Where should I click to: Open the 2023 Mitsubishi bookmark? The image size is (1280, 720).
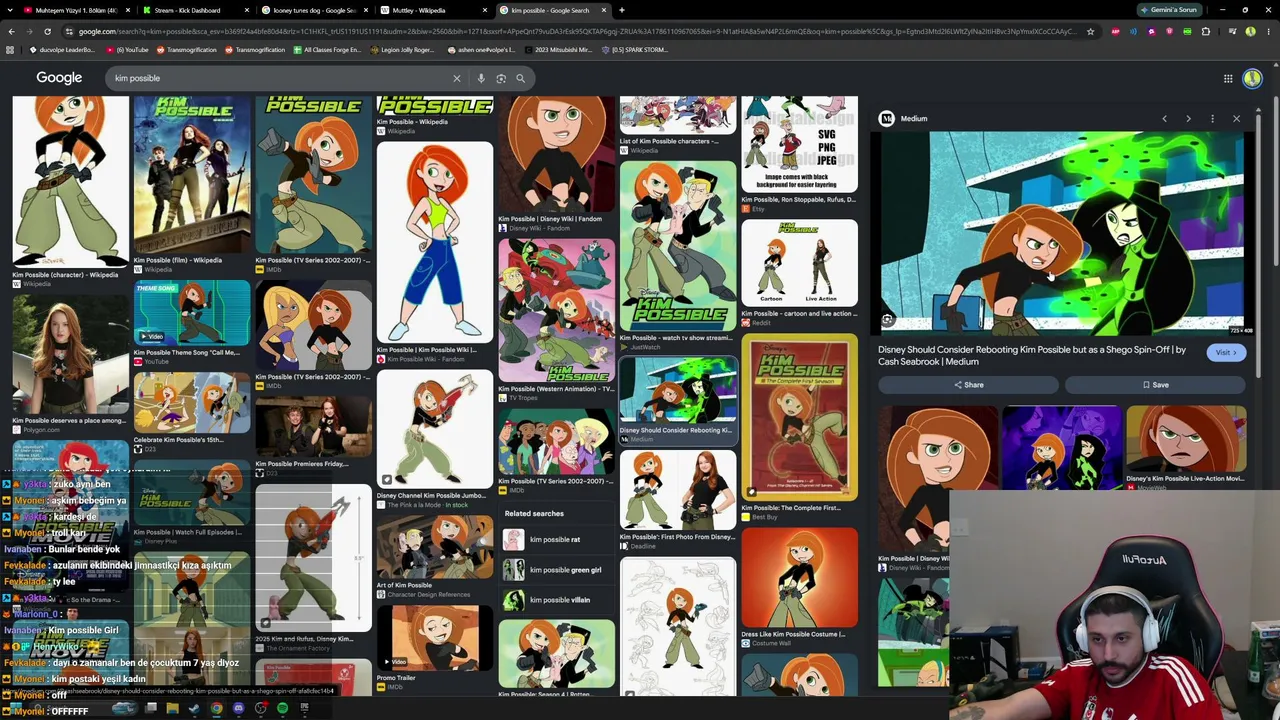560,49
